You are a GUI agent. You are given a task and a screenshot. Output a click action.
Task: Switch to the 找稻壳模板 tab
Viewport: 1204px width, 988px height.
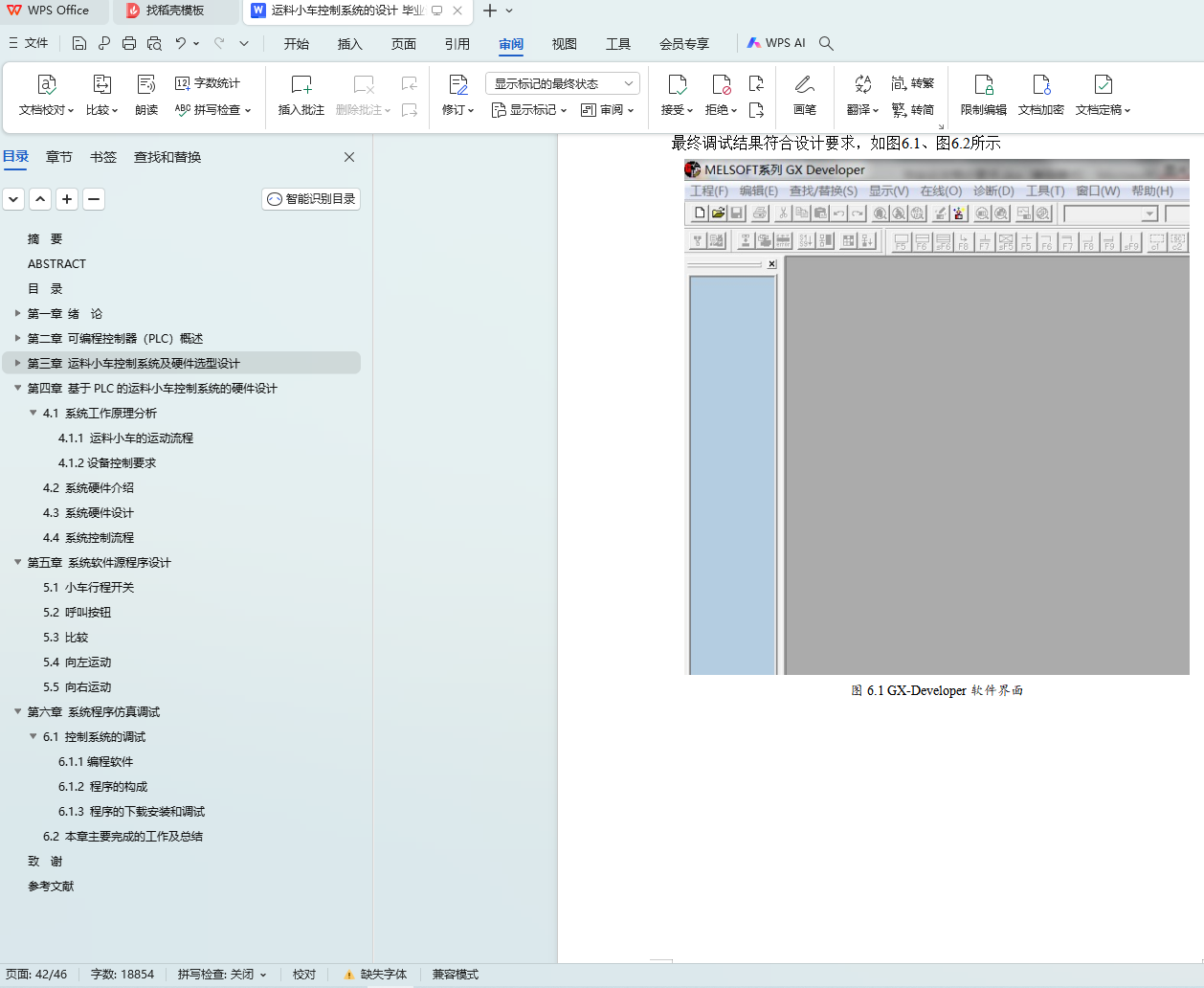point(175,11)
